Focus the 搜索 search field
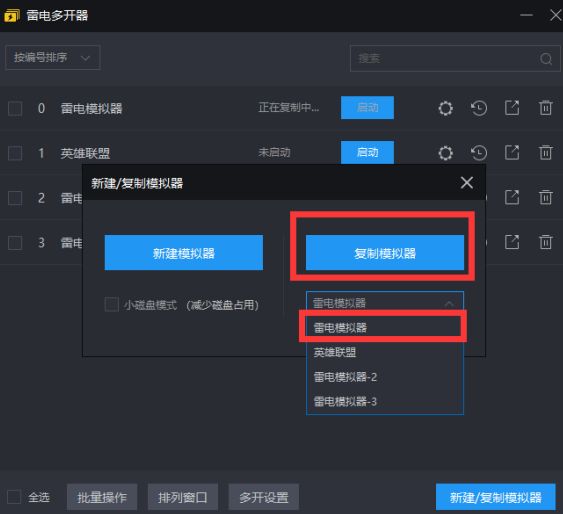563x514 pixels. click(x=455, y=59)
